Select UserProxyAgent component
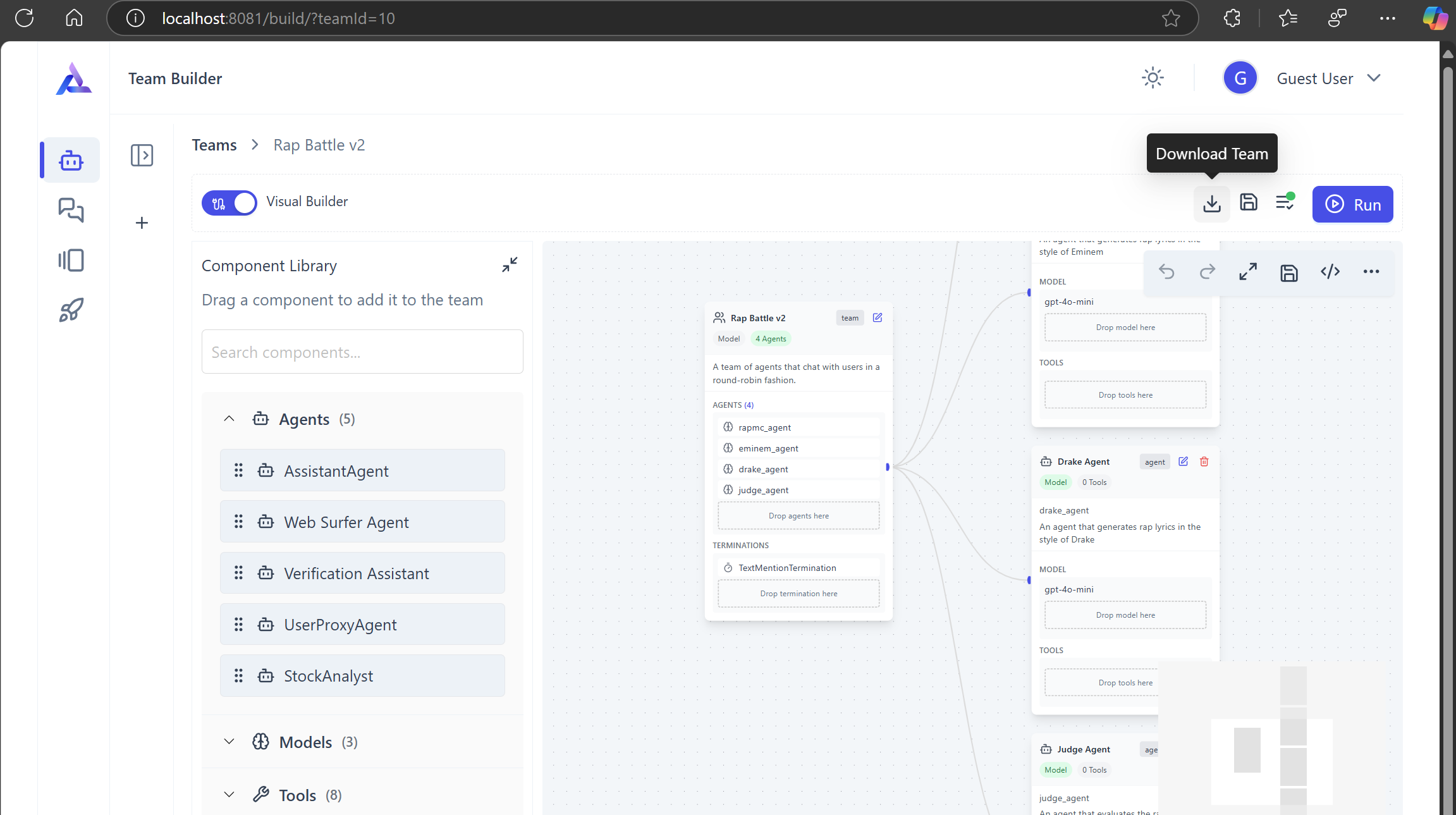Screen dimensions: 1456x815 pos(362,624)
